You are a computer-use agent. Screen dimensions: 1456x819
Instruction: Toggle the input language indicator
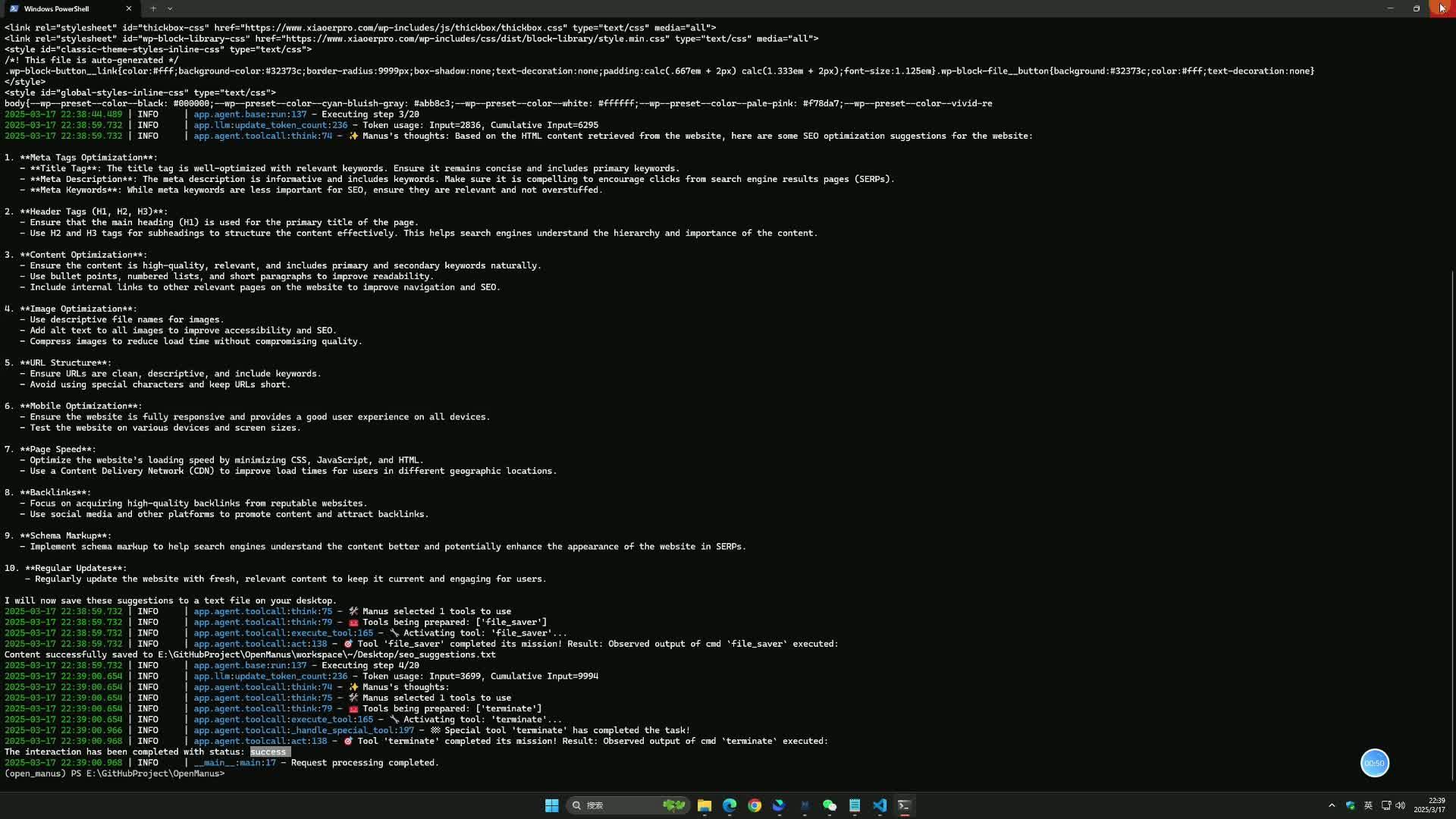tap(1368, 805)
